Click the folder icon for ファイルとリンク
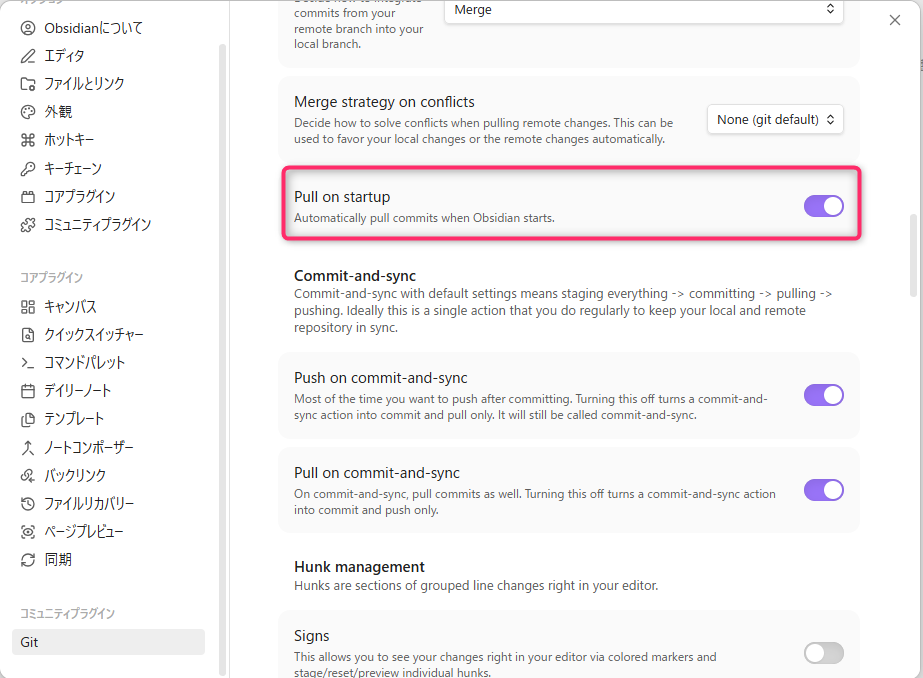The width and height of the screenshot is (923, 678). [28, 84]
